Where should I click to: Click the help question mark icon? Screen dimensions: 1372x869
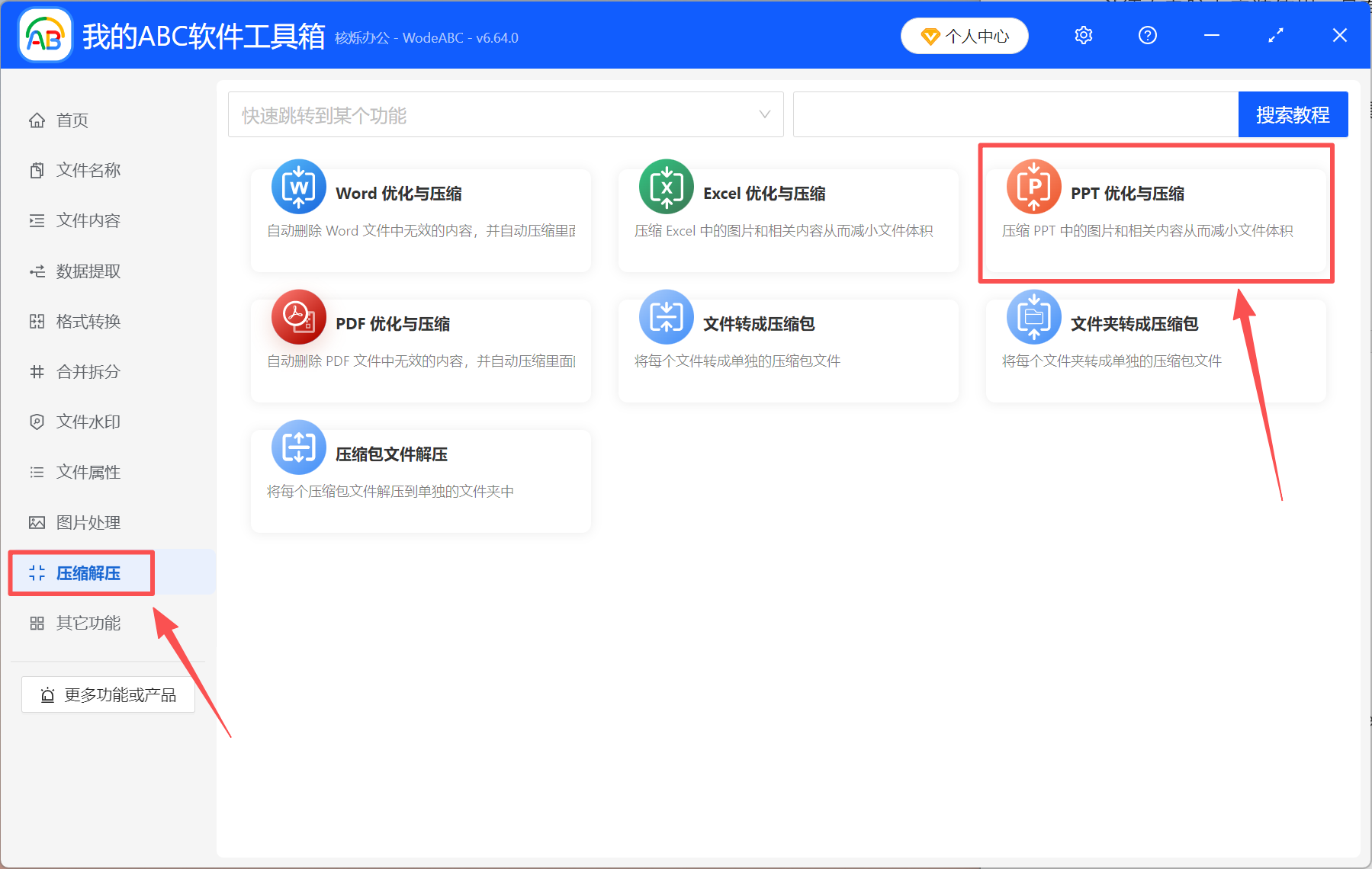[x=1147, y=35]
